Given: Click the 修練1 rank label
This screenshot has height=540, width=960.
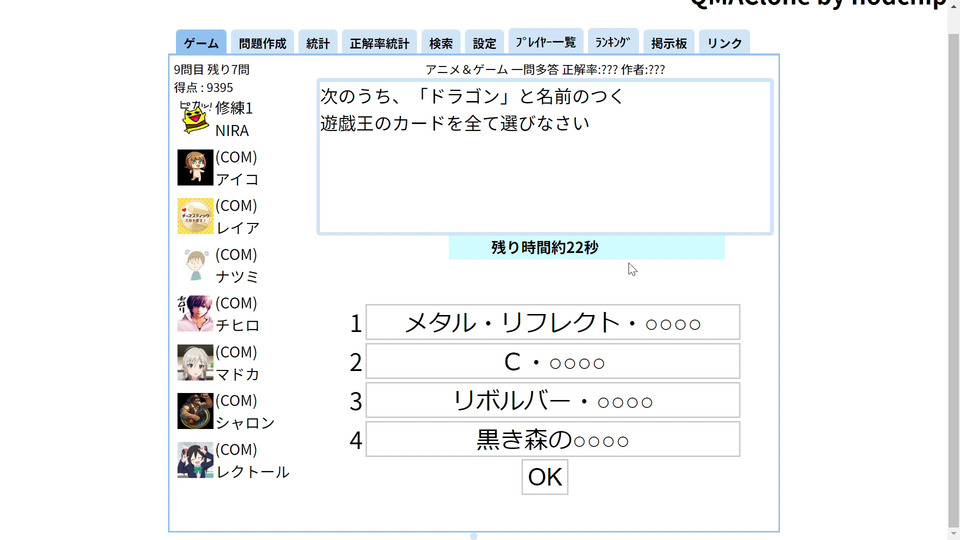Looking at the screenshot, I should pyautogui.click(x=234, y=108).
